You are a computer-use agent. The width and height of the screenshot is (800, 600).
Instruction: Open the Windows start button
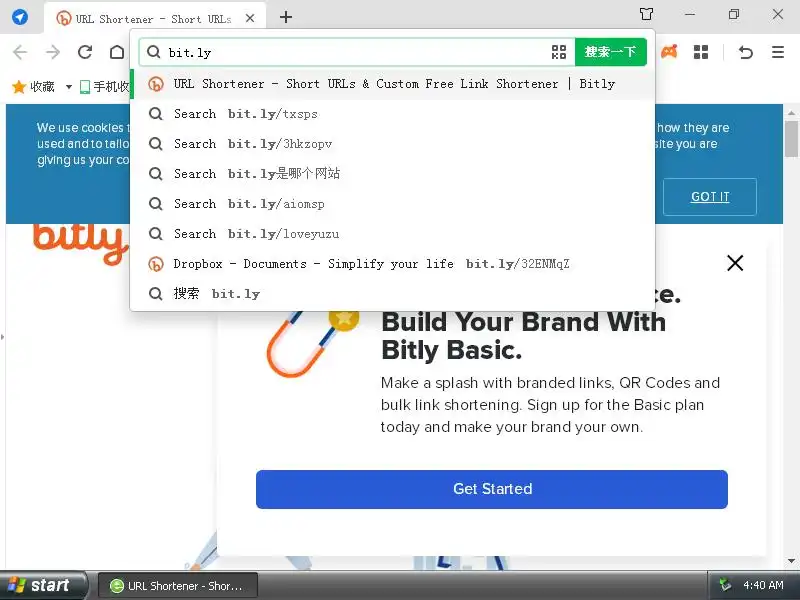click(43, 585)
